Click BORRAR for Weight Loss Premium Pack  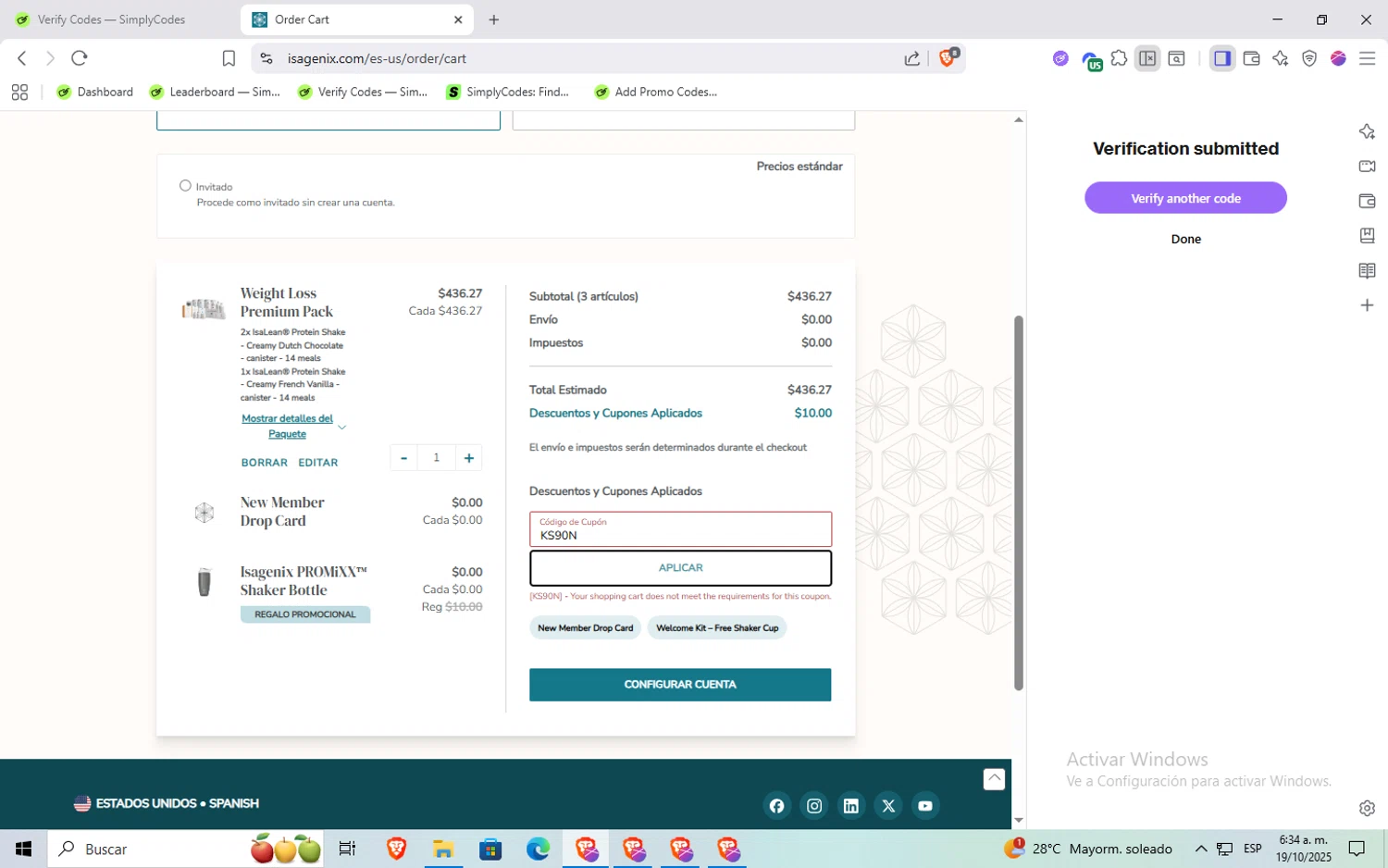pyautogui.click(x=265, y=463)
